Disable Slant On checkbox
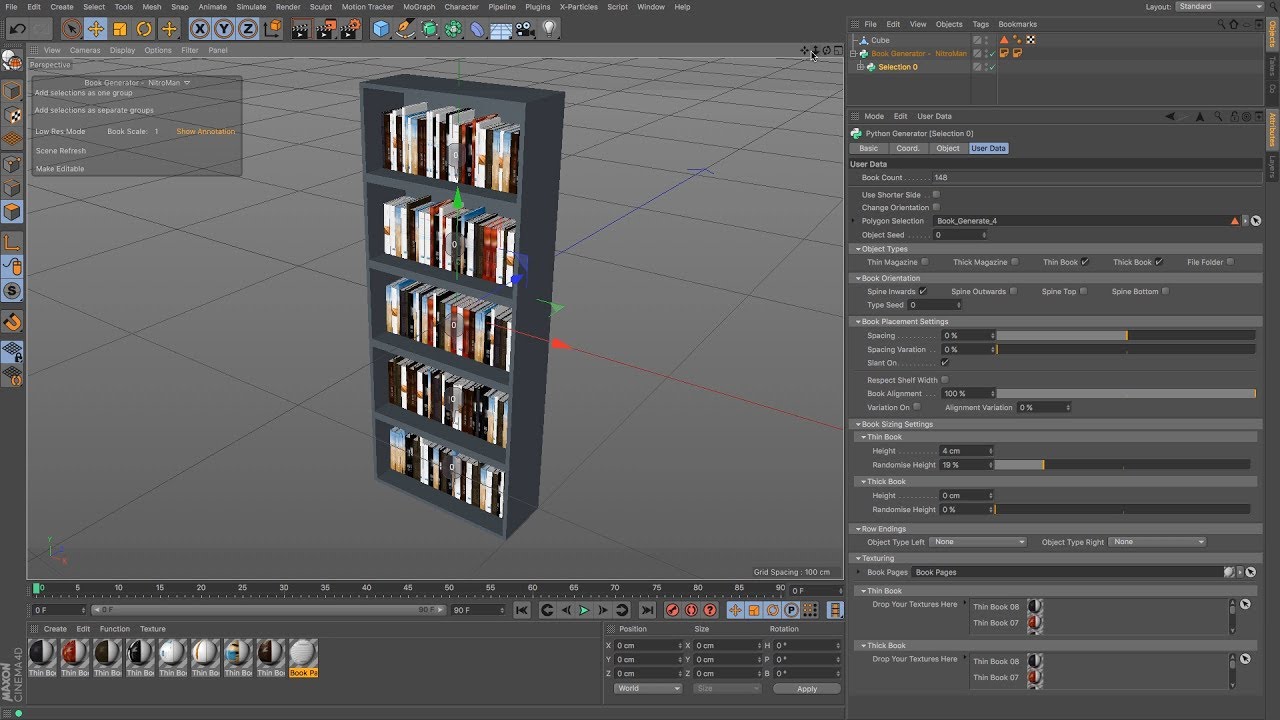Viewport: 1280px width, 720px height. tap(945, 362)
